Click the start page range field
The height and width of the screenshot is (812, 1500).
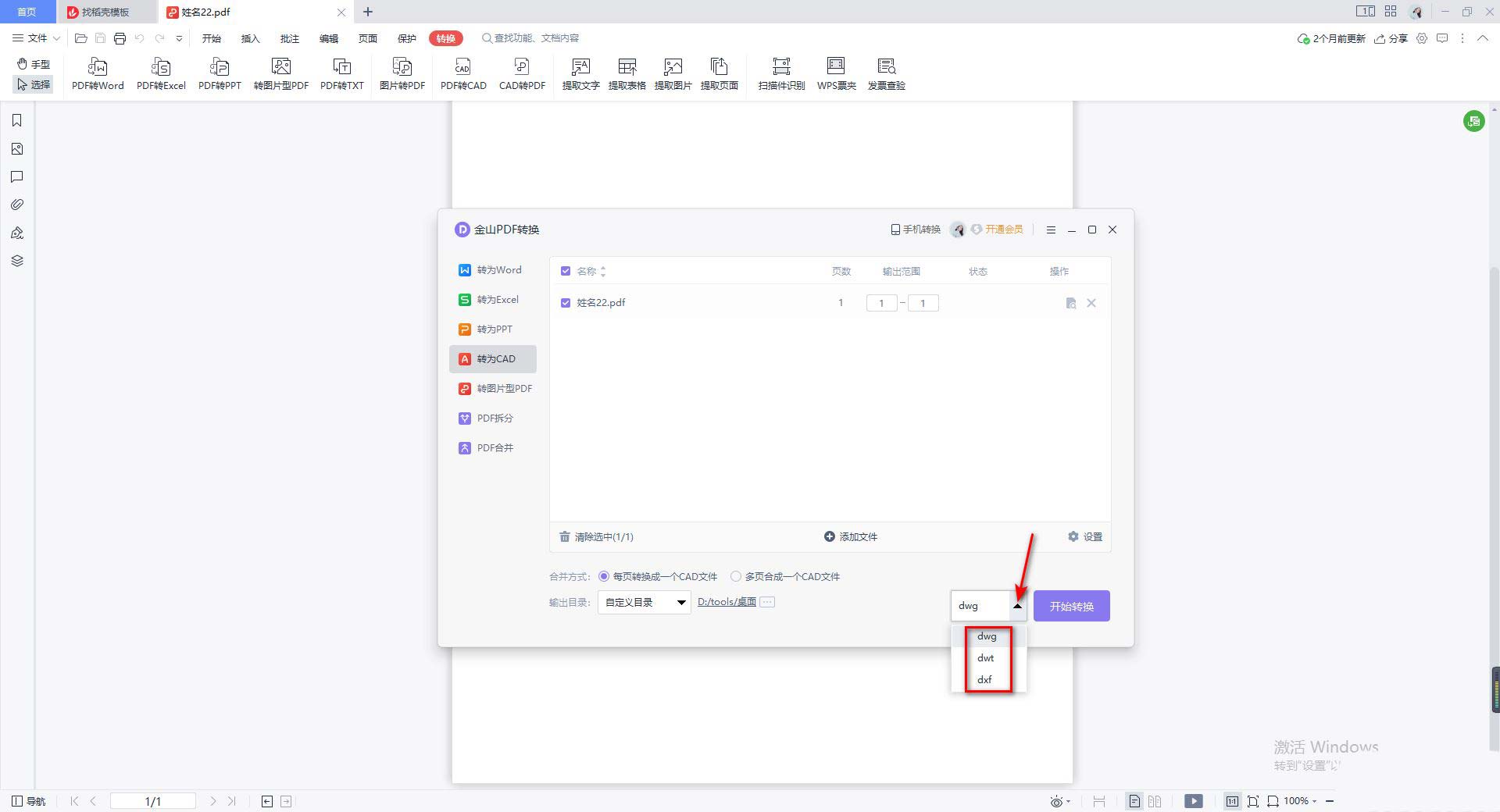coord(881,303)
